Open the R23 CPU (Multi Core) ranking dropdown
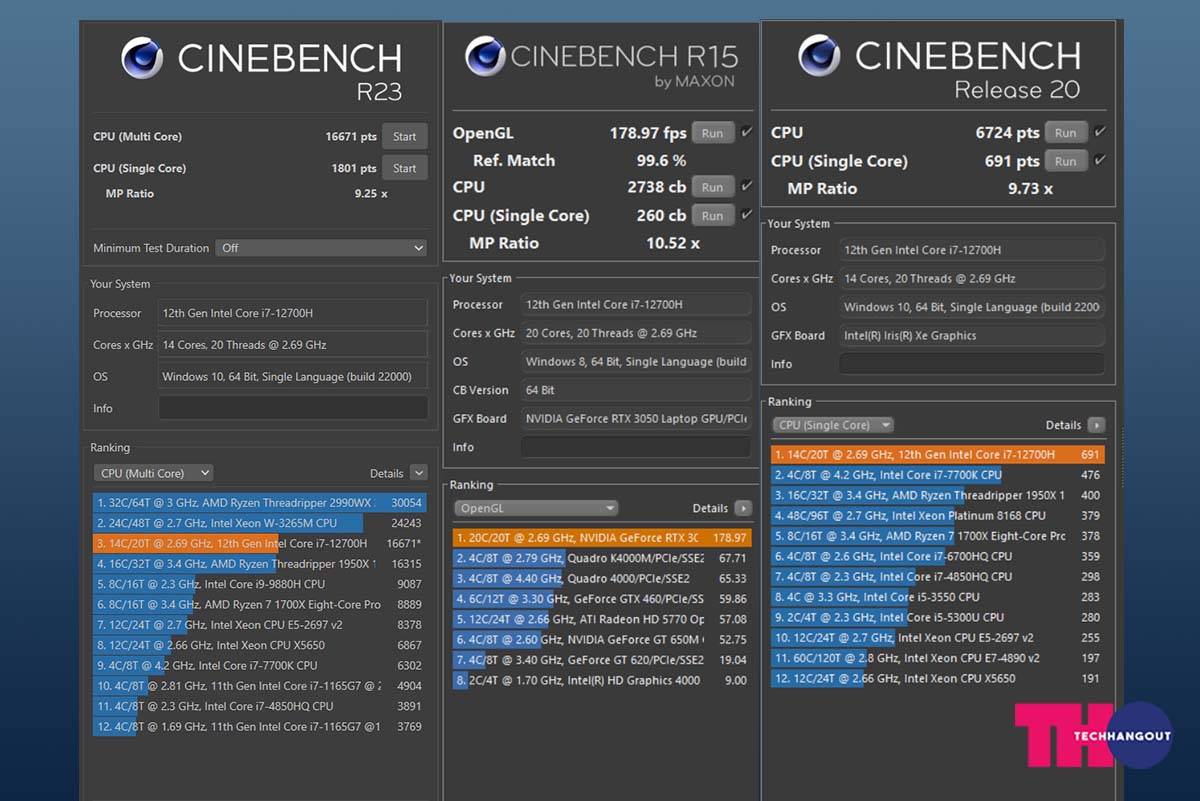Viewport: 1200px width, 801px height. pos(153,473)
